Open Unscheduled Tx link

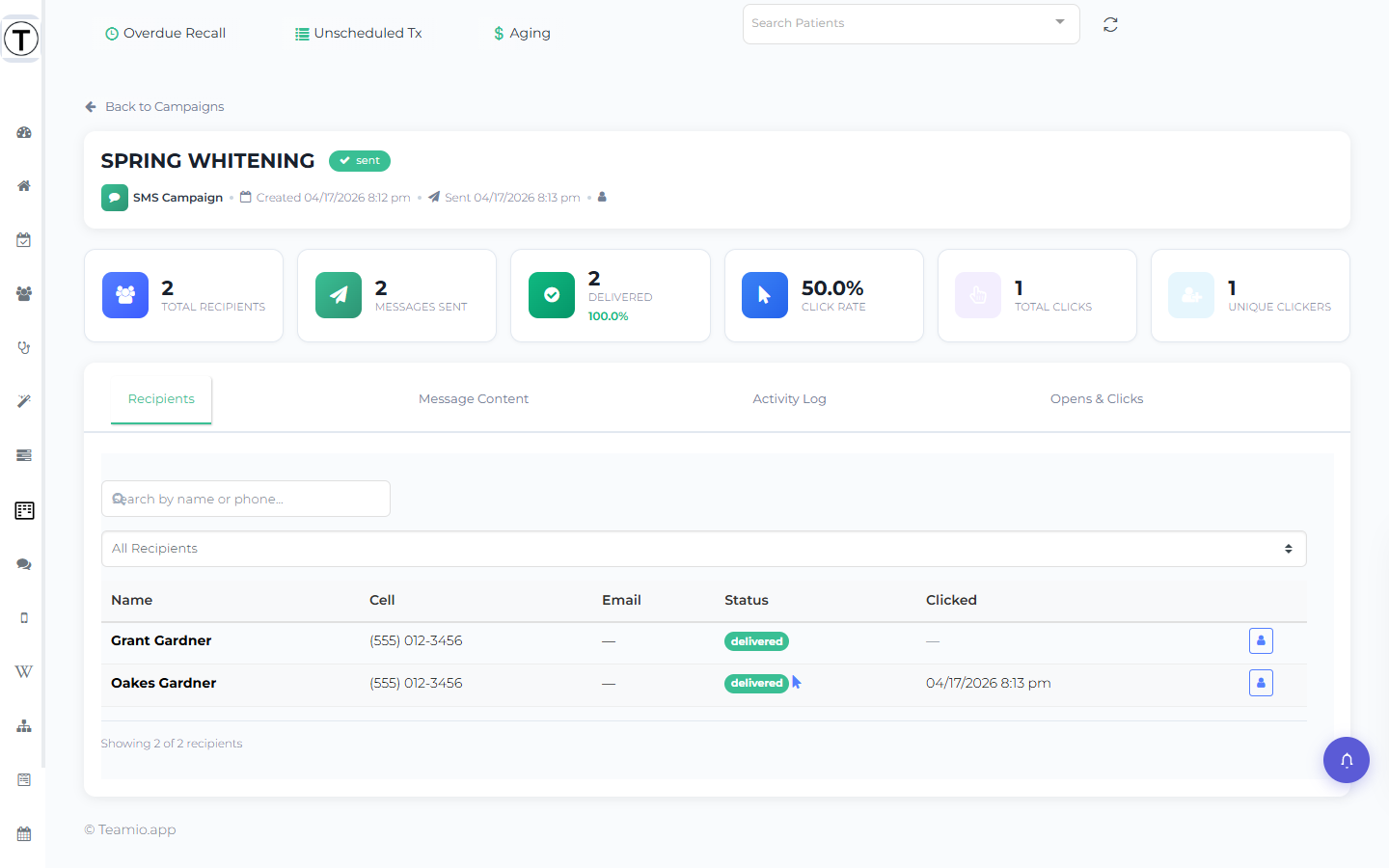coord(358,33)
